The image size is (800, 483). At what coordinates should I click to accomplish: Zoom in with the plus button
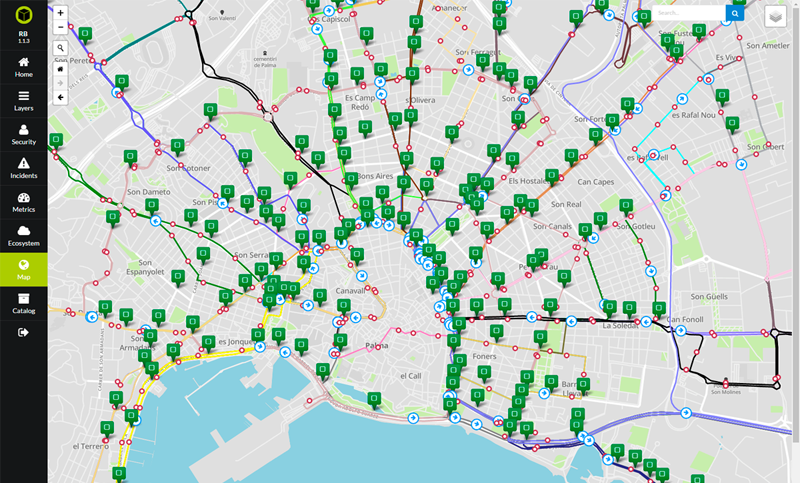60,13
